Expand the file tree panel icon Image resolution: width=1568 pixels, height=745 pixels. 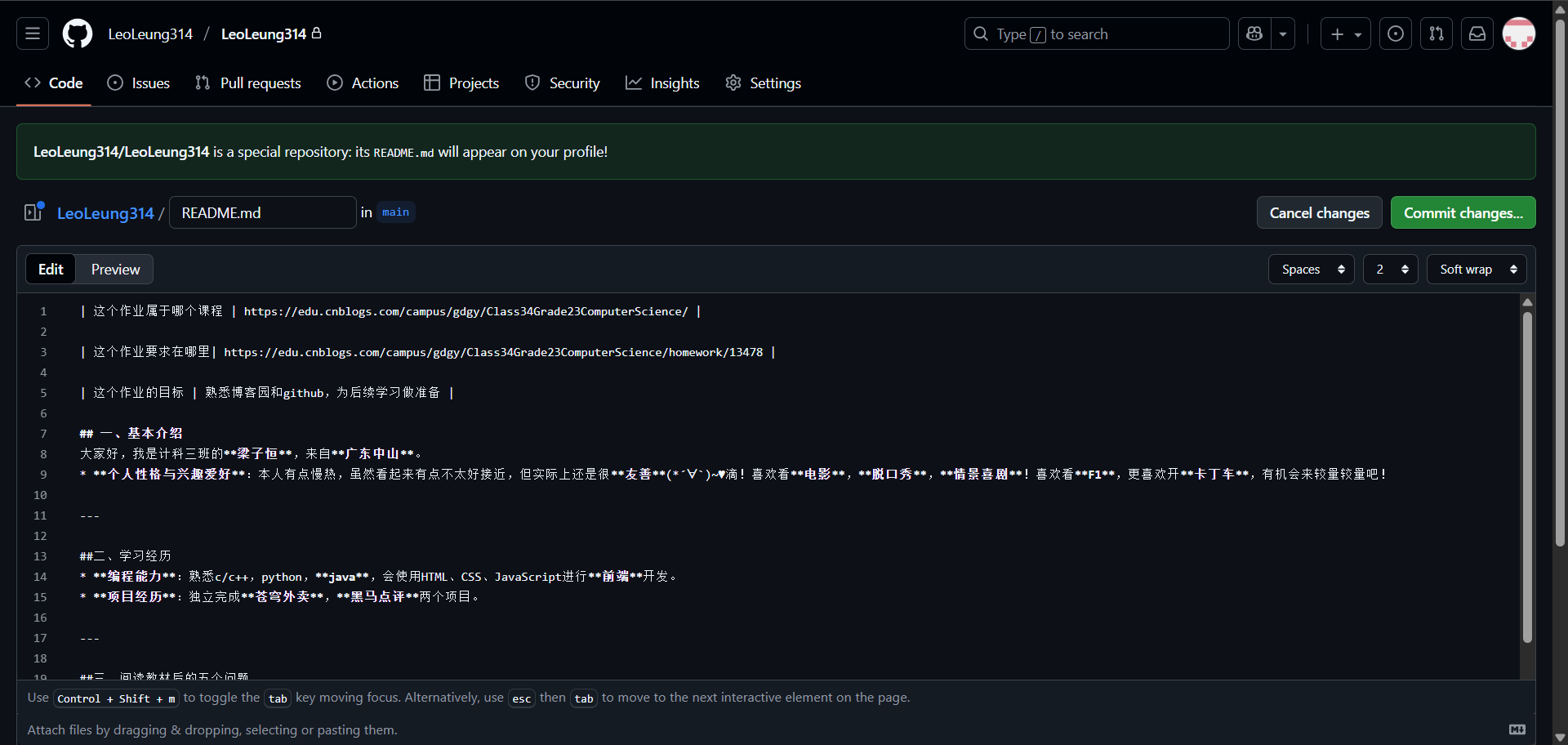[33, 212]
